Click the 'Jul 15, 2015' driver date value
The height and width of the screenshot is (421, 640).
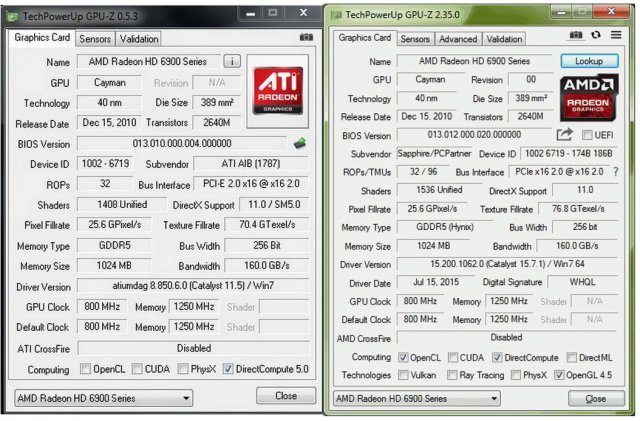click(436, 282)
